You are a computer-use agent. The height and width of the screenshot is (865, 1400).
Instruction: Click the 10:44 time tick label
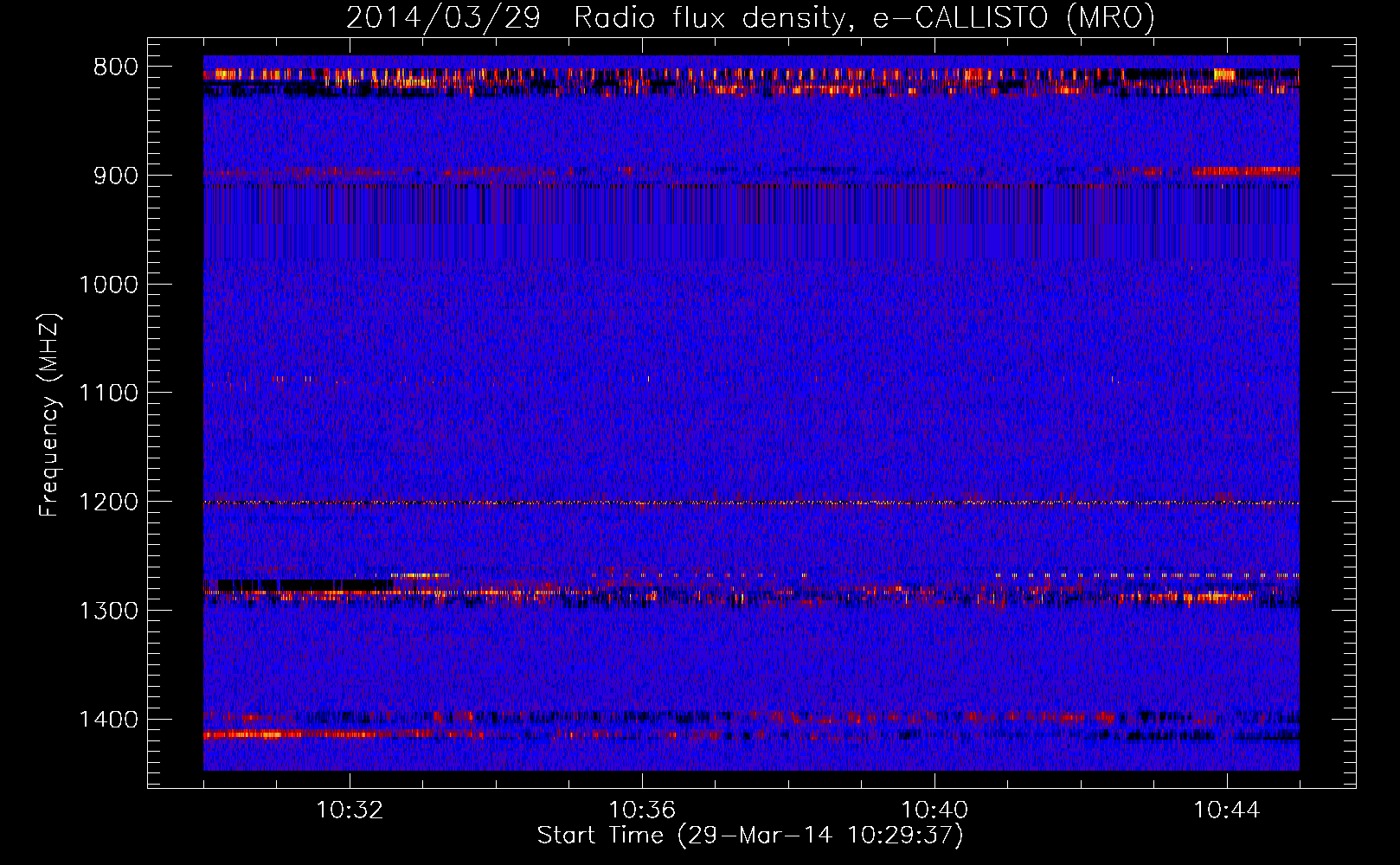[1227, 811]
